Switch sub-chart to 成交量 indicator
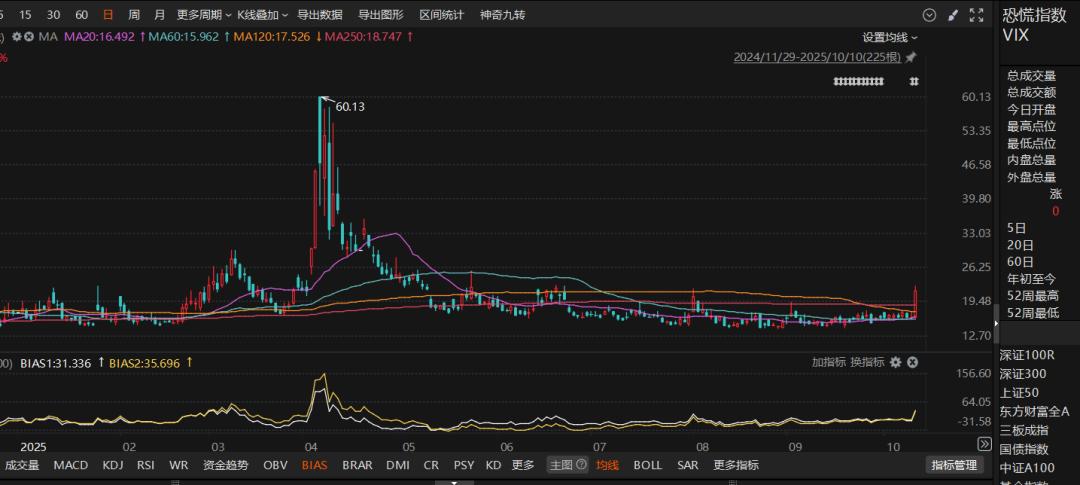The image size is (1080, 485). tap(22, 465)
